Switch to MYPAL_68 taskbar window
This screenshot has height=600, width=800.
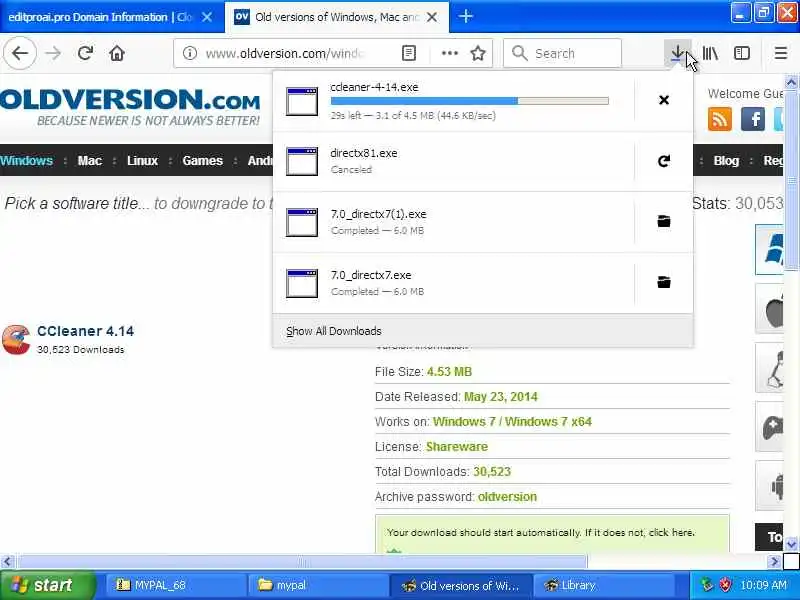pyautogui.click(x=176, y=585)
